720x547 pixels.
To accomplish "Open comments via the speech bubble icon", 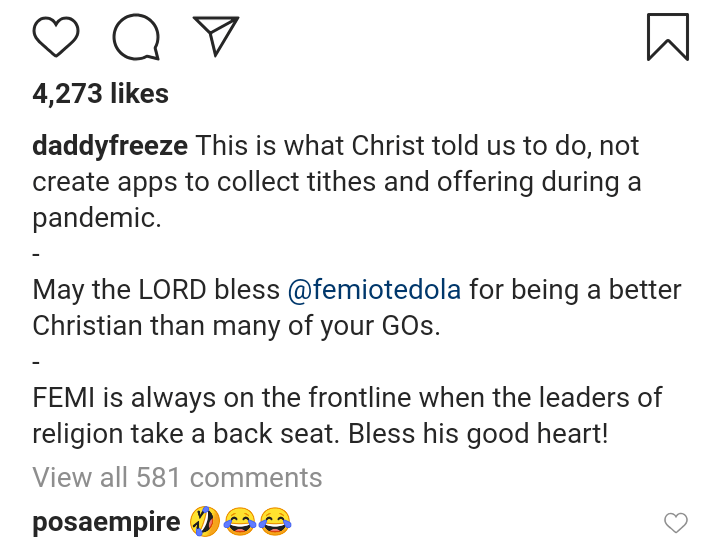I will point(136,38).
